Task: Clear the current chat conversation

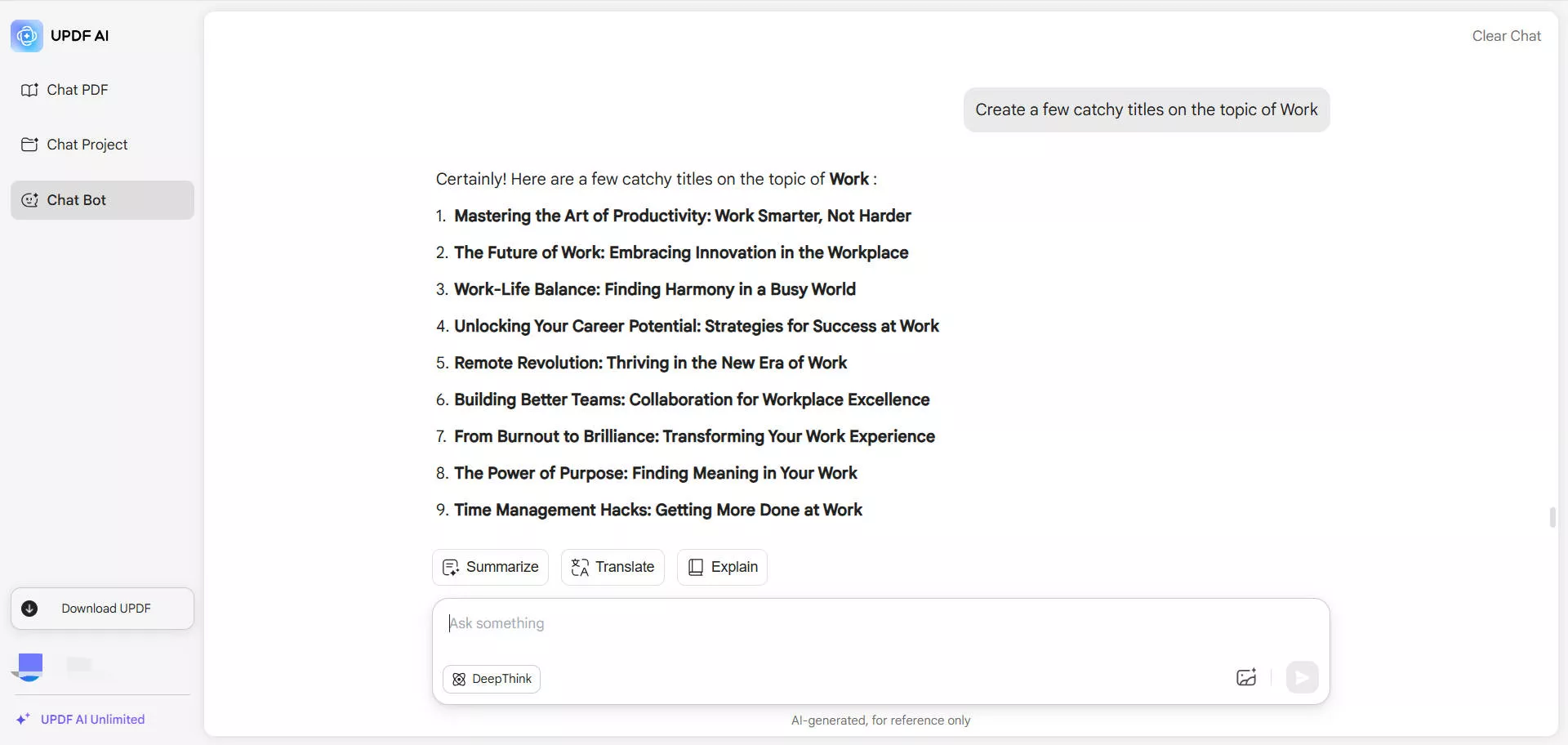Action: [1506, 36]
